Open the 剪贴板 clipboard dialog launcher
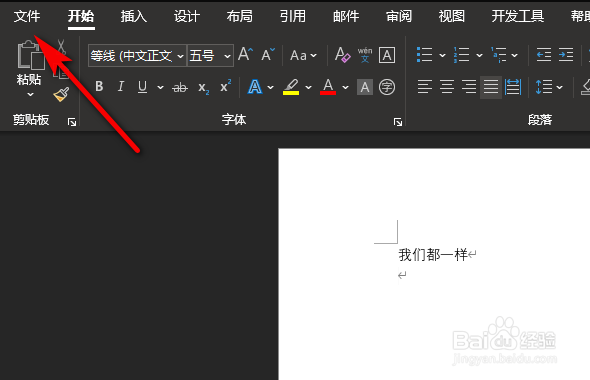Image resolution: width=590 pixels, height=380 pixels. (x=72, y=122)
